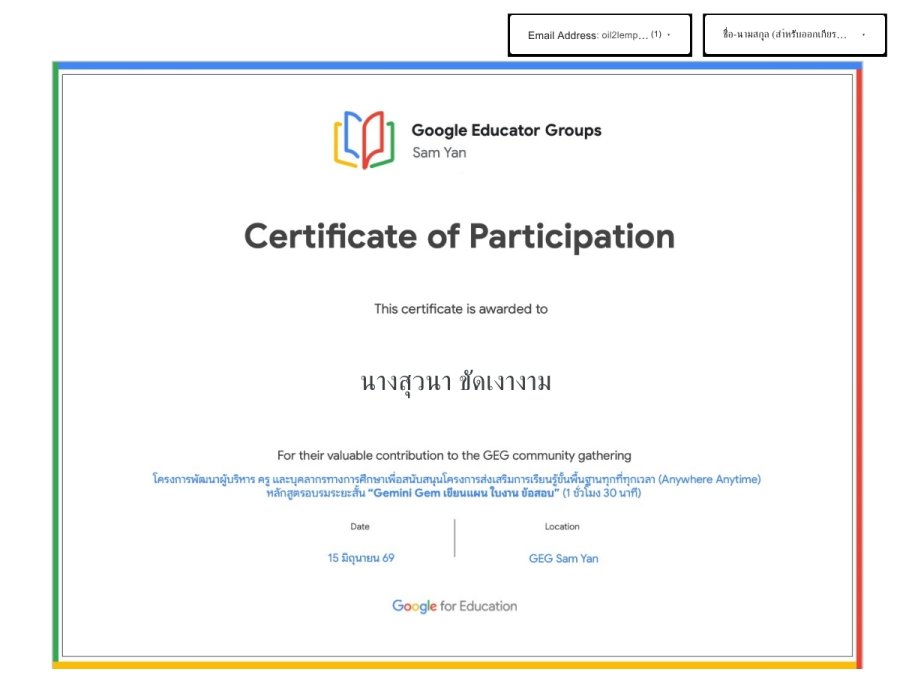
Task: Click 'This certificate is awarded to' text
Action: coord(461,309)
